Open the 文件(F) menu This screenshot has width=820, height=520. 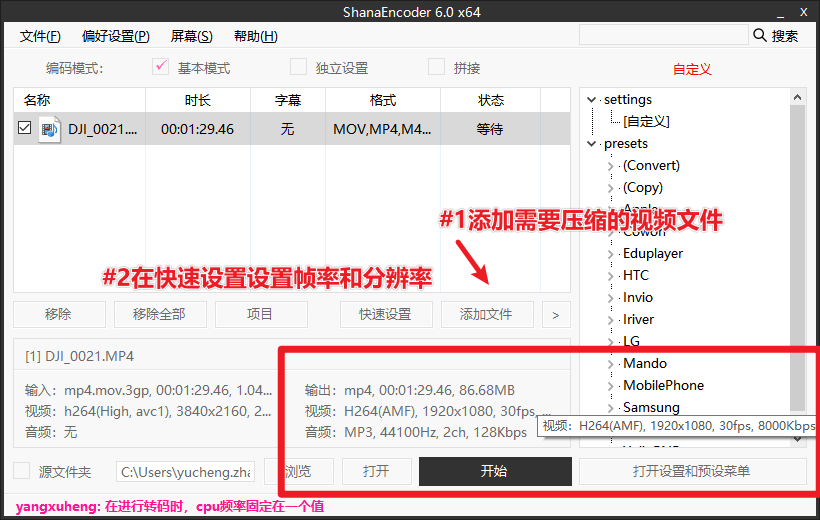pos(40,36)
